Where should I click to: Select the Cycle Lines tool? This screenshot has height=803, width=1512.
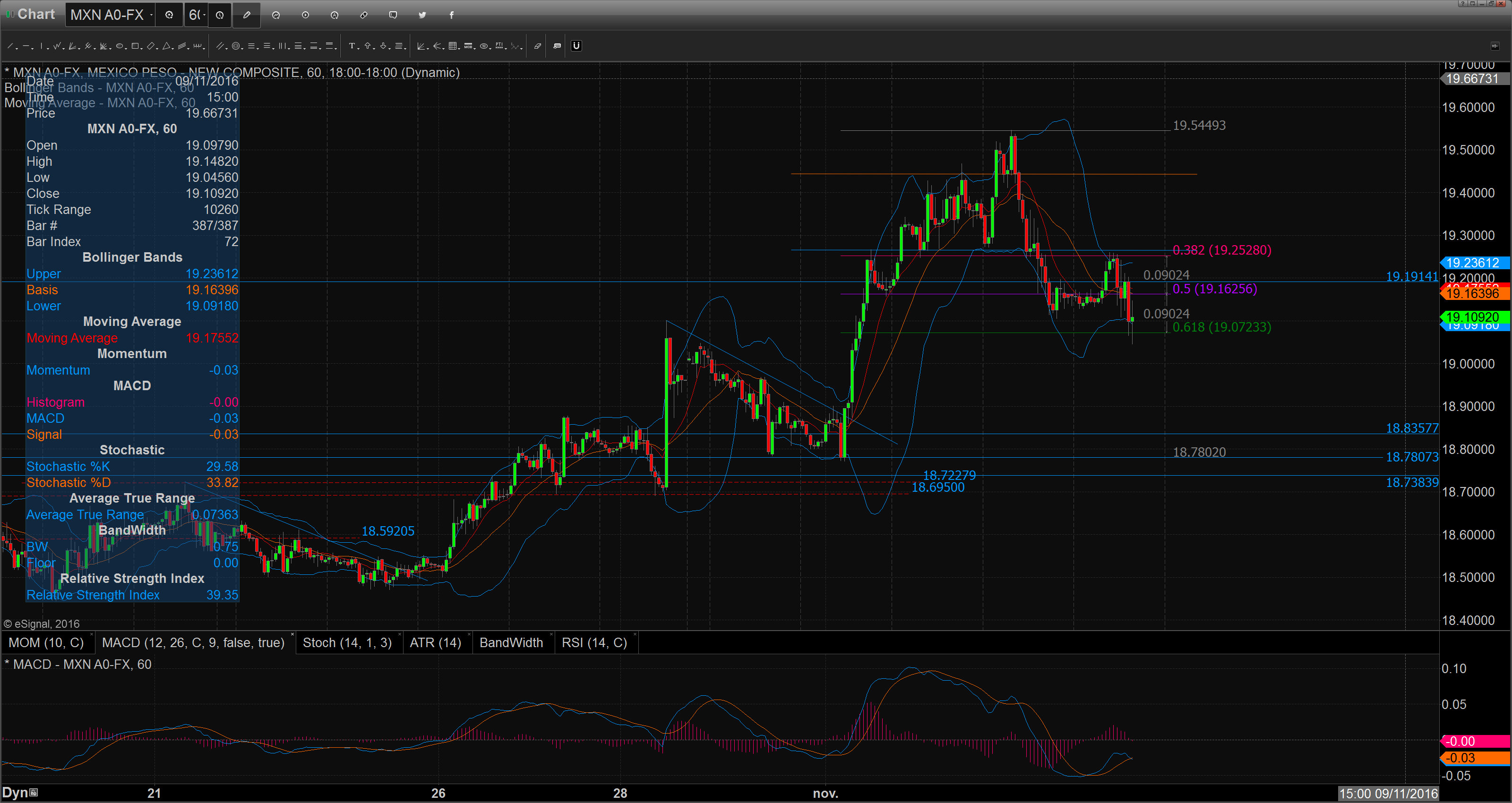pyautogui.click(x=197, y=46)
